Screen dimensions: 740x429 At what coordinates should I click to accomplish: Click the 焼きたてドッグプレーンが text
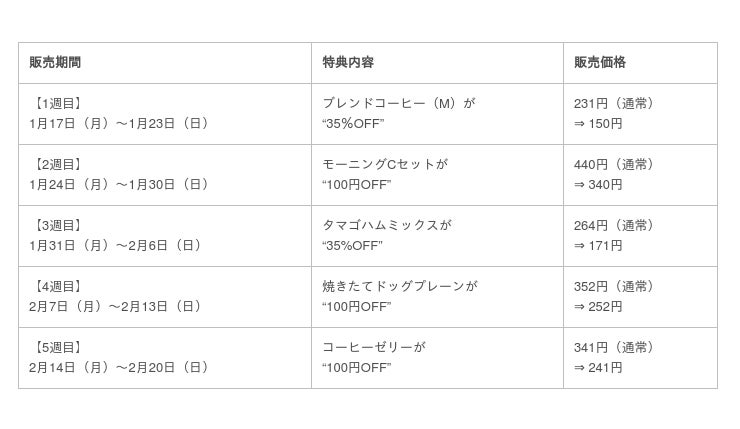399,286
